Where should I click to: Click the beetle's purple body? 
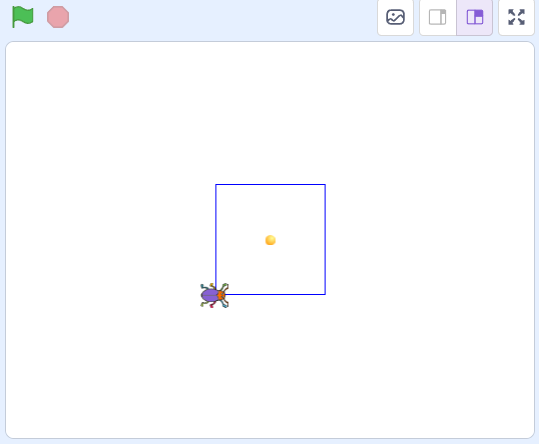coord(210,295)
